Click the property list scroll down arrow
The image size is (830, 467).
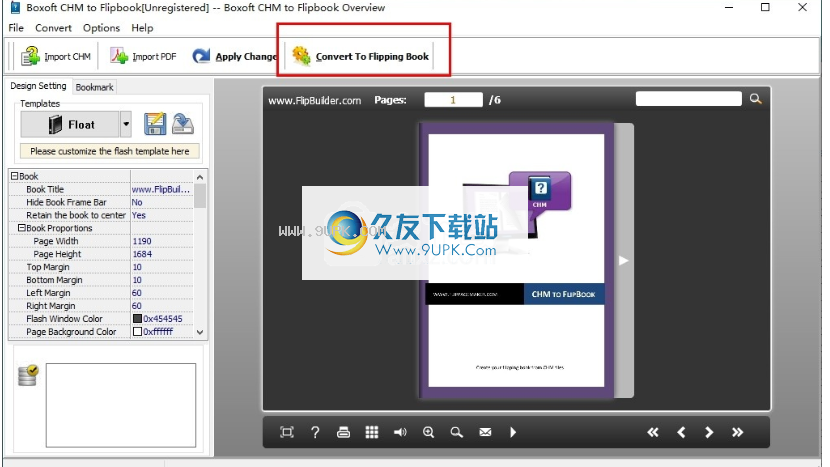click(200, 333)
